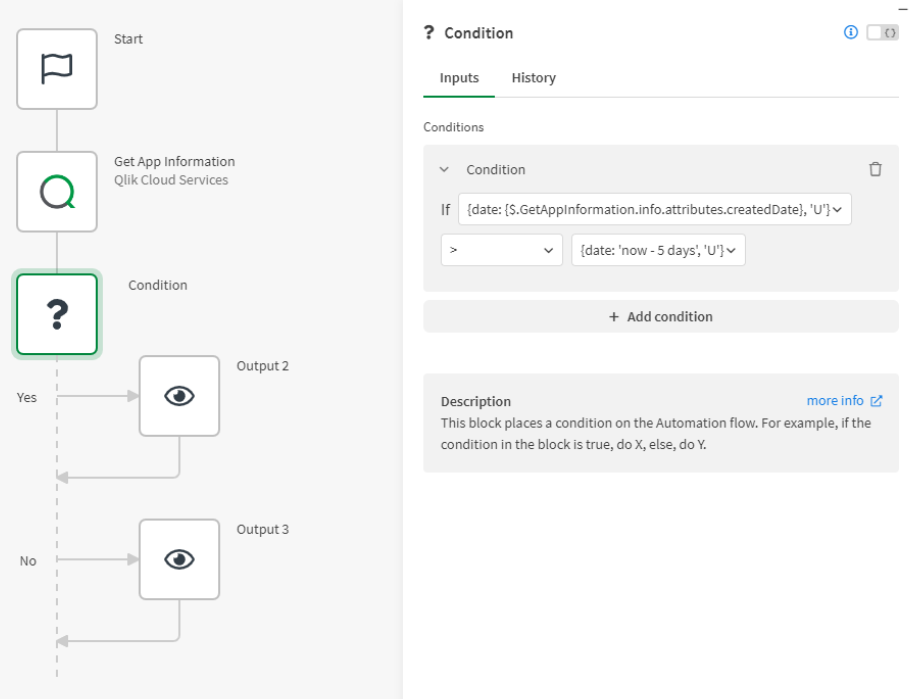
Task: Collapse the Condition section chevron
Action: click(x=444, y=169)
